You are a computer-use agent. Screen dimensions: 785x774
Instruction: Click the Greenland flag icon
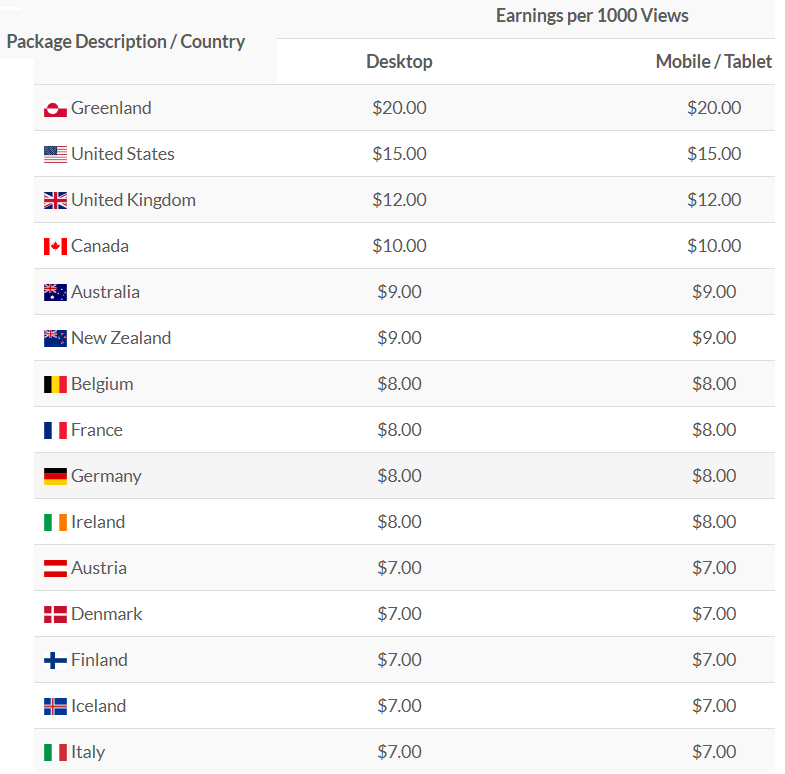click(55, 109)
